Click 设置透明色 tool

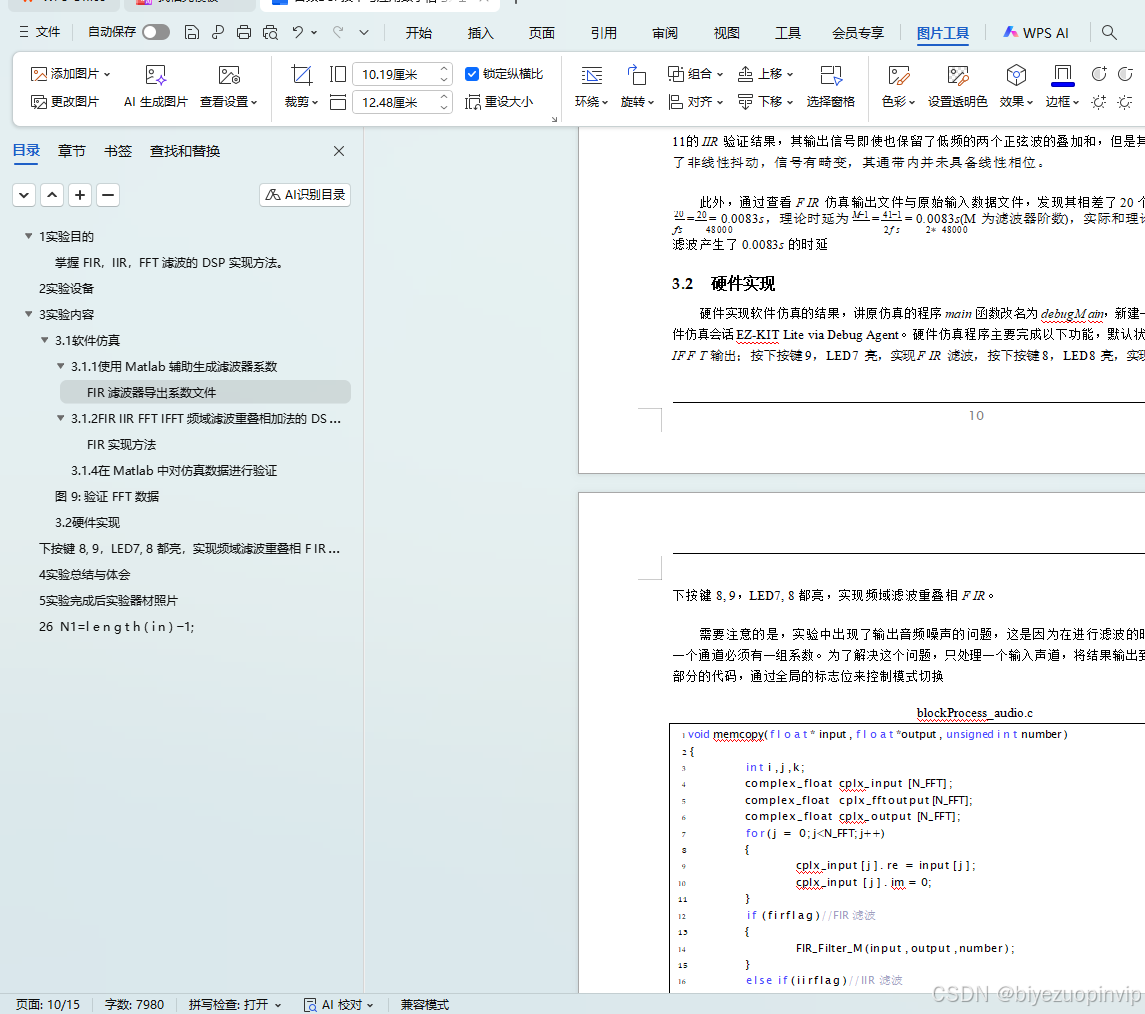957,87
